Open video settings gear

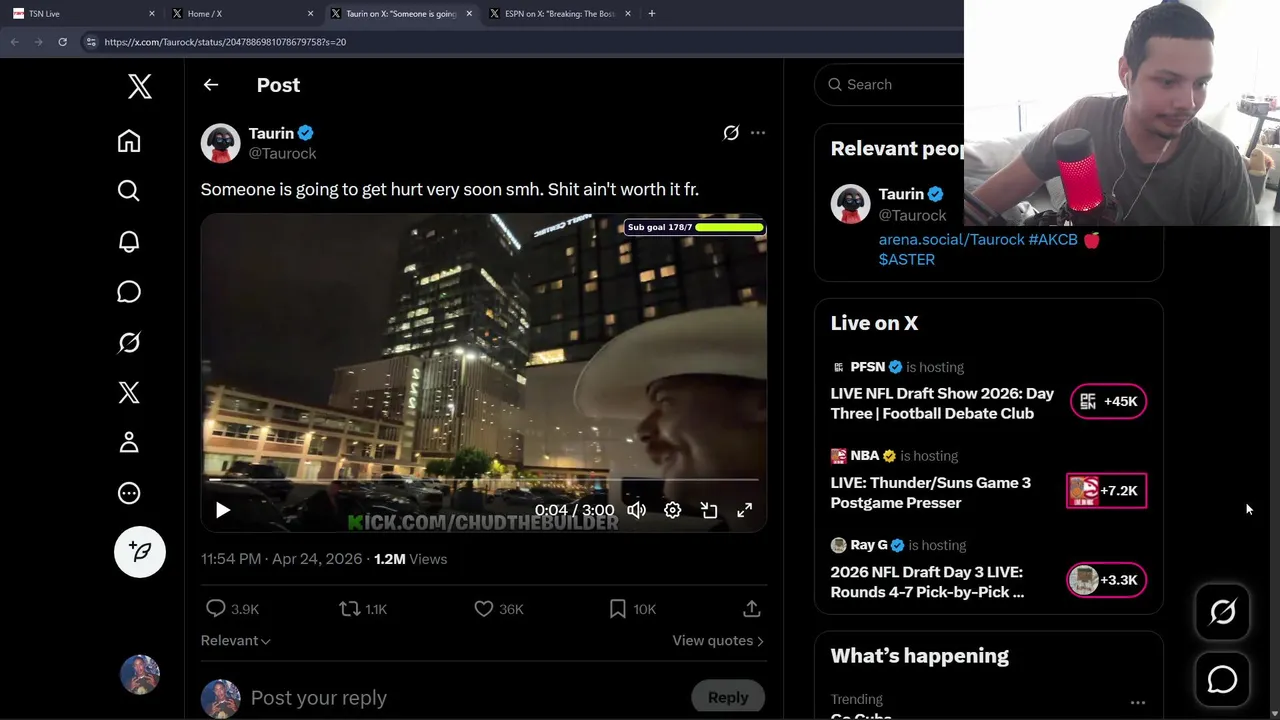coord(673,510)
